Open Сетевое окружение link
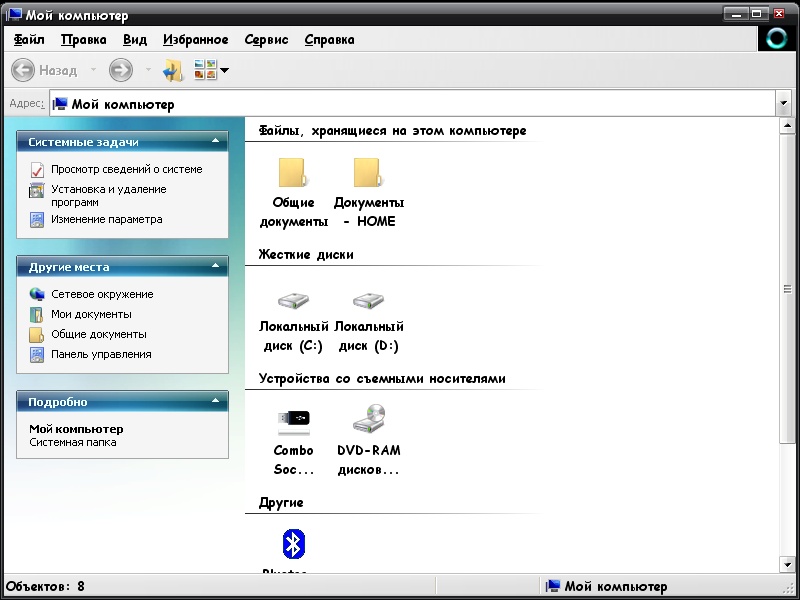Image resolution: width=800 pixels, height=600 pixels. [102, 294]
